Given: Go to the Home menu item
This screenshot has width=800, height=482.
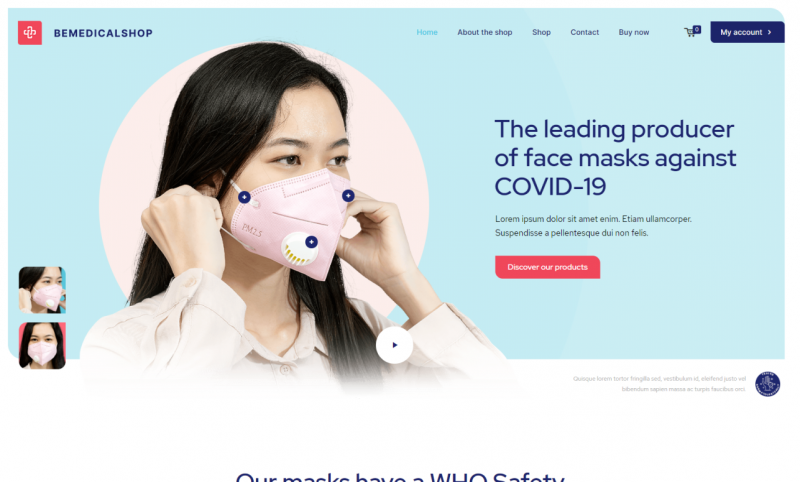Looking at the screenshot, I should coord(427,32).
